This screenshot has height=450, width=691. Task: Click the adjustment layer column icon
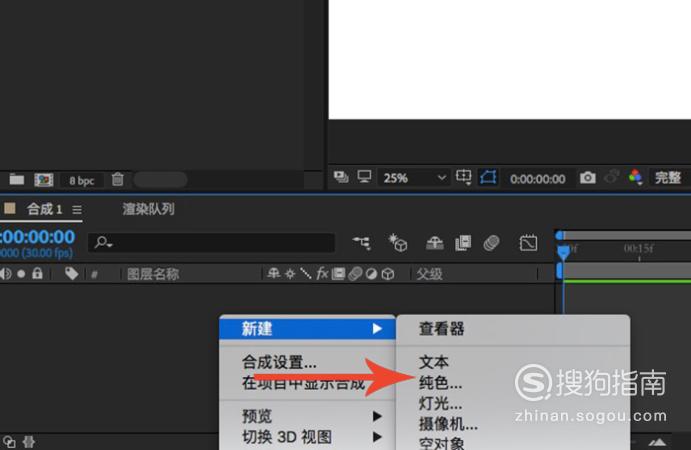coord(372,274)
